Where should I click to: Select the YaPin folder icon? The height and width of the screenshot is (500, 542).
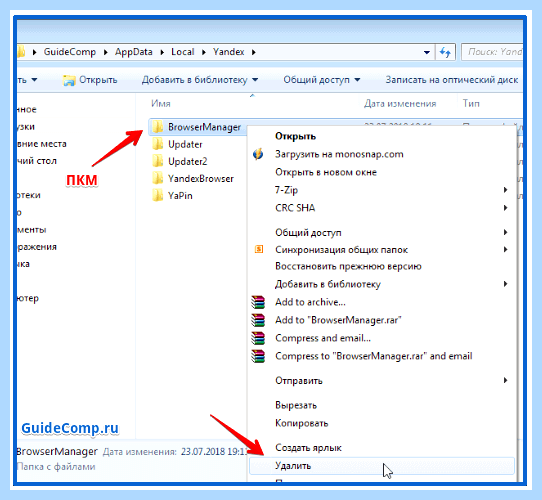pyautogui.click(x=158, y=195)
